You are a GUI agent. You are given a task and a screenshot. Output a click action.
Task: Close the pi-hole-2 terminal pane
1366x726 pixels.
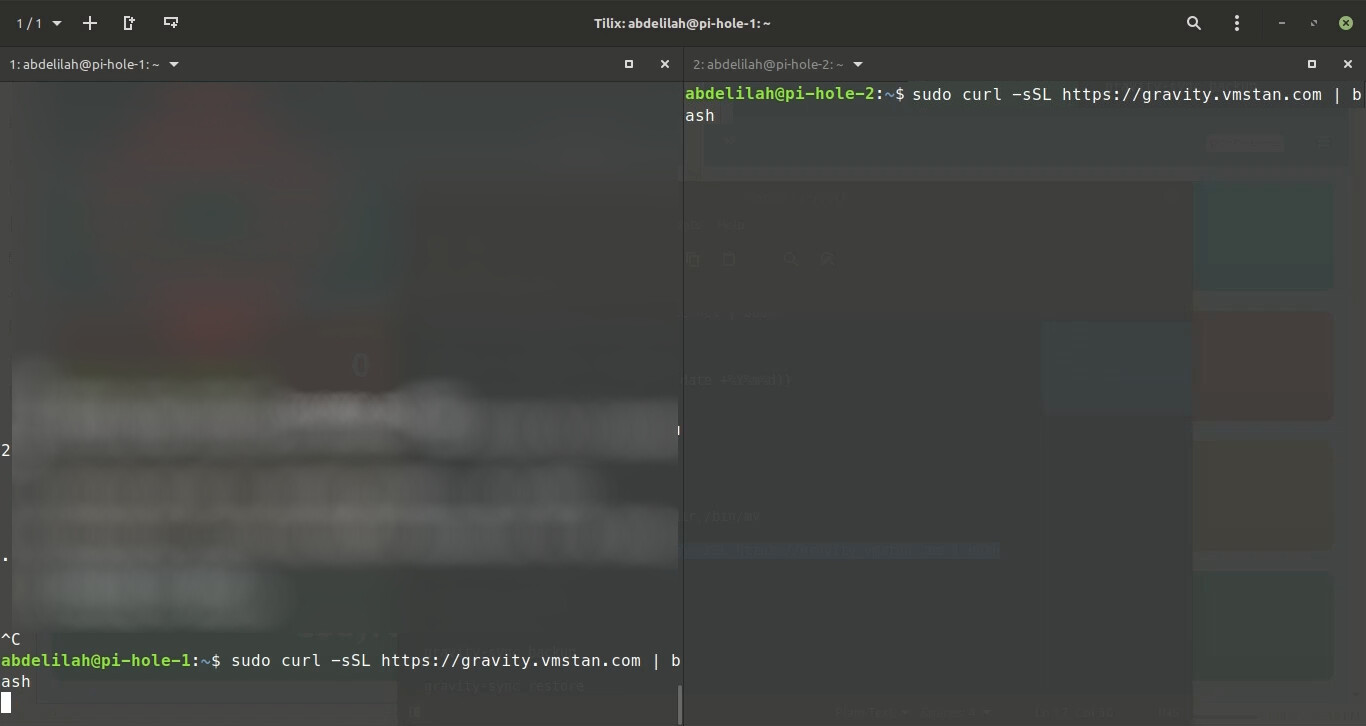point(1347,64)
